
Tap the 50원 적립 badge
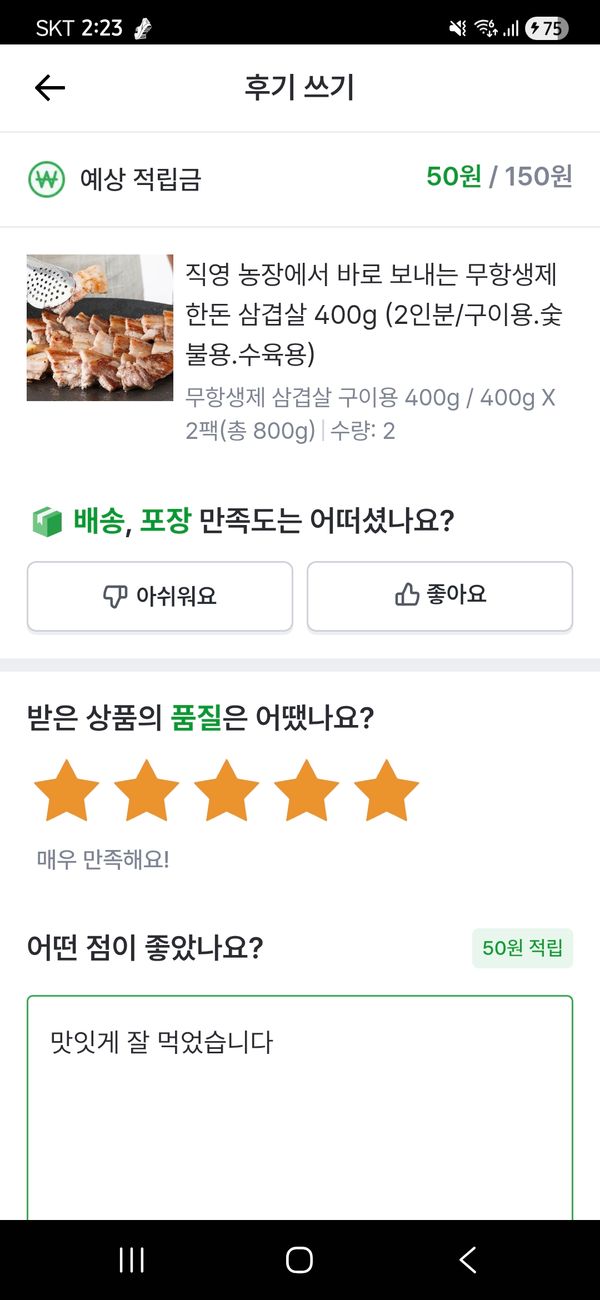point(522,948)
